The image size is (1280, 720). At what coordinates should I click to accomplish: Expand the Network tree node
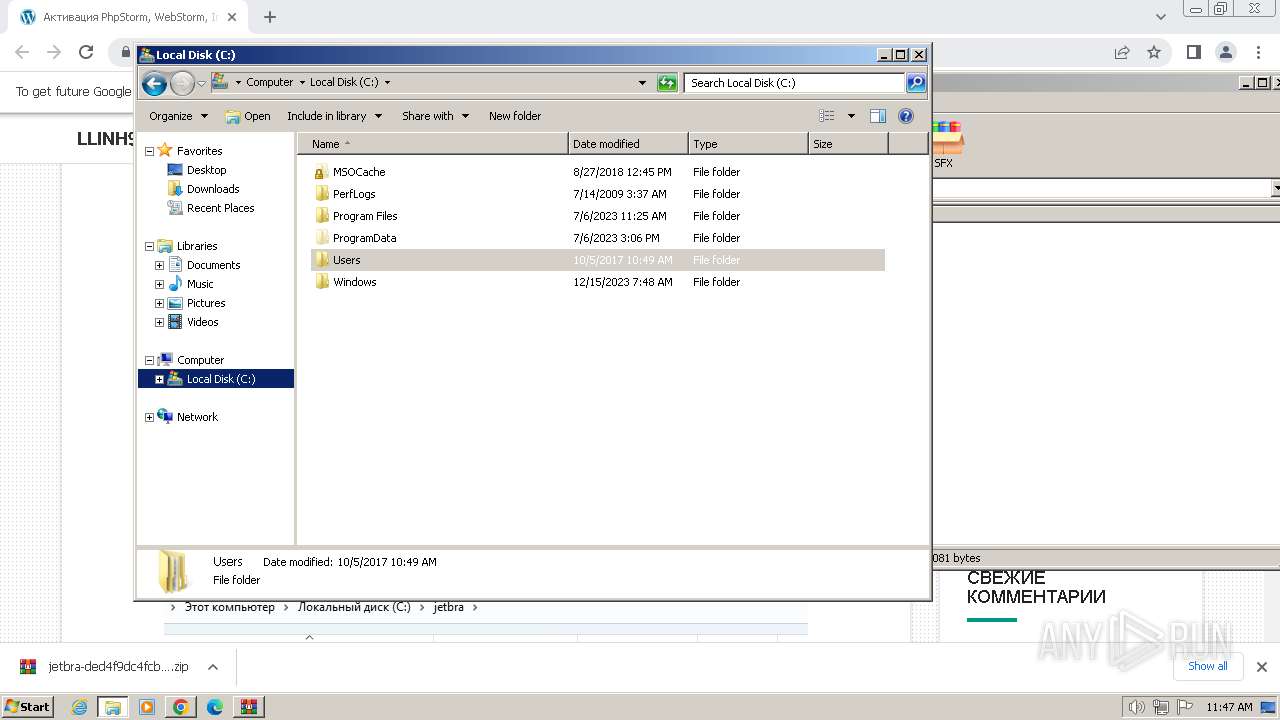(150, 417)
